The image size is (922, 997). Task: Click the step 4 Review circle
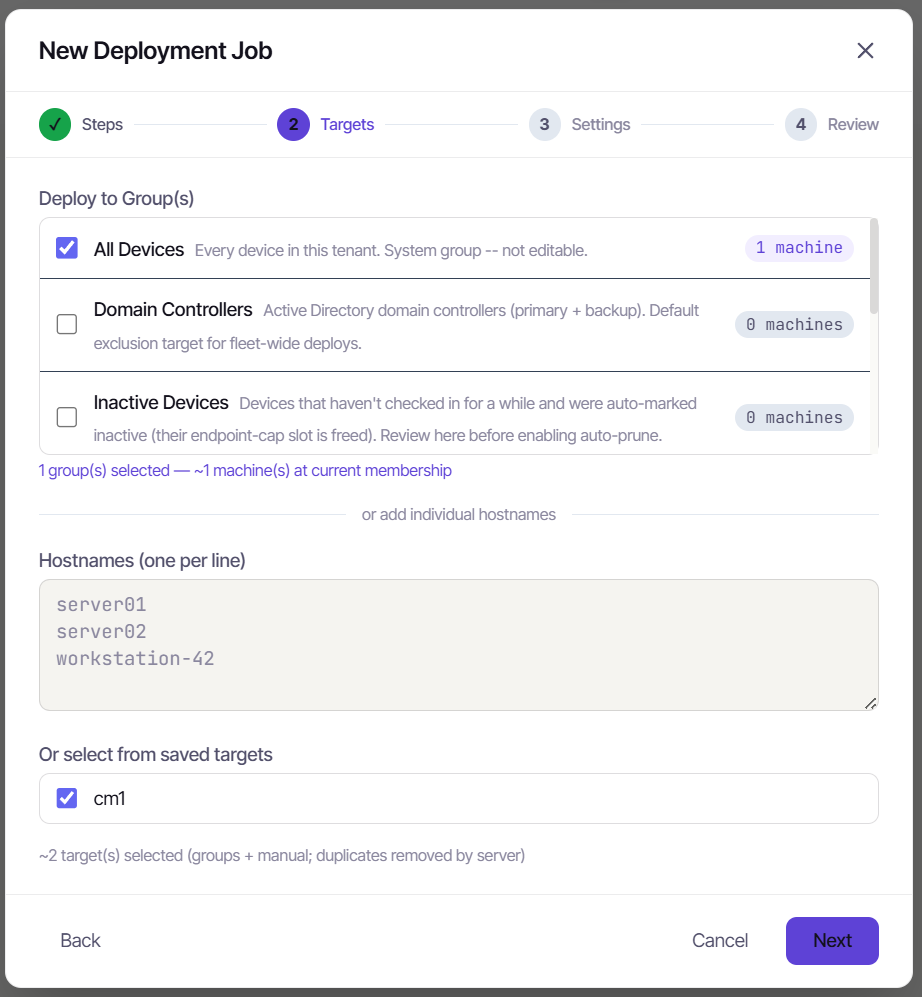[x=801, y=124]
